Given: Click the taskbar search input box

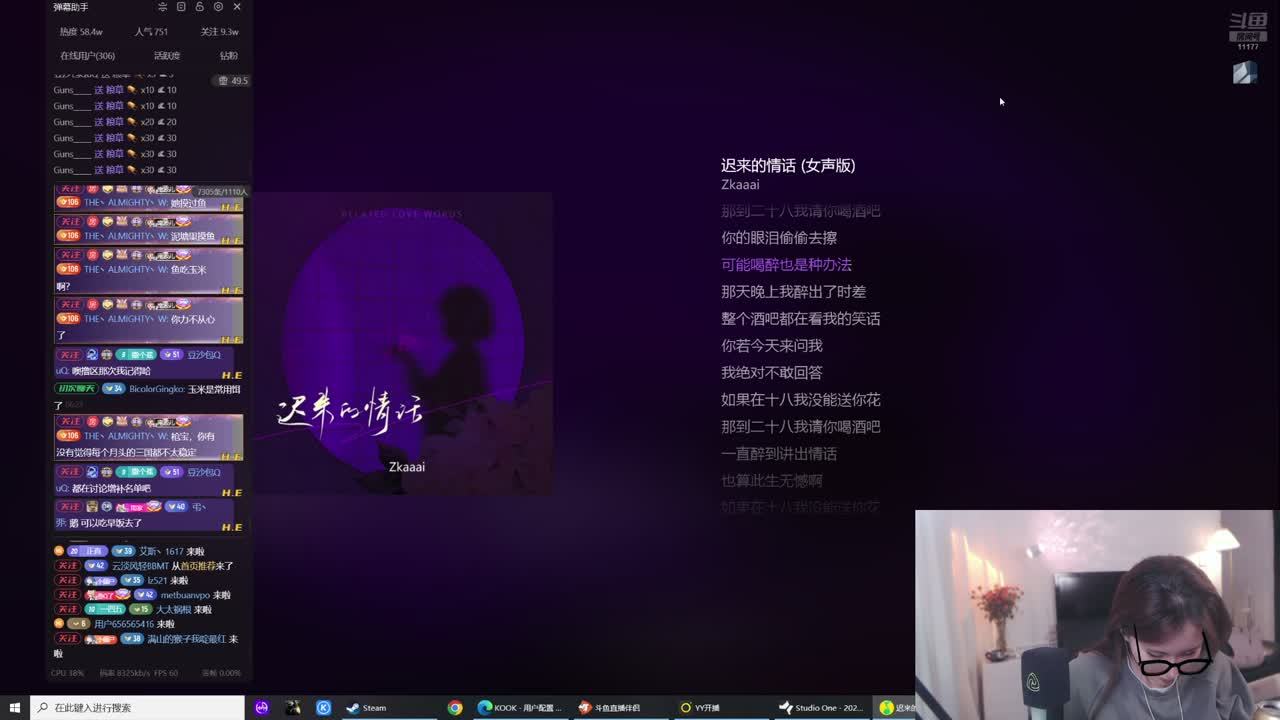Looking at the screenshot, I should click(x=140, y=707).
